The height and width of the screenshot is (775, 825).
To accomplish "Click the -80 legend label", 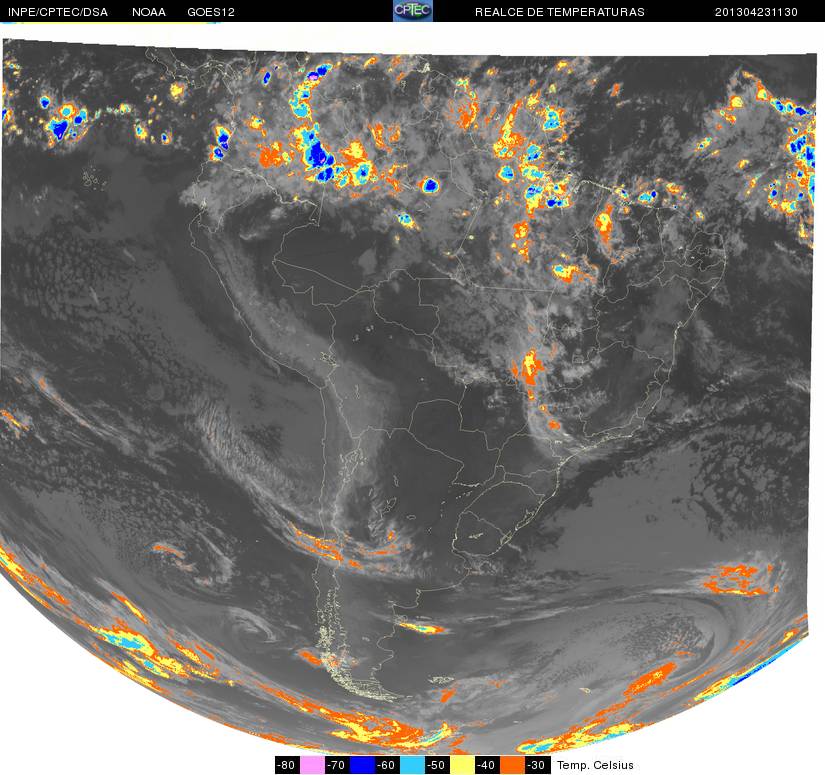I will (287, 765).
